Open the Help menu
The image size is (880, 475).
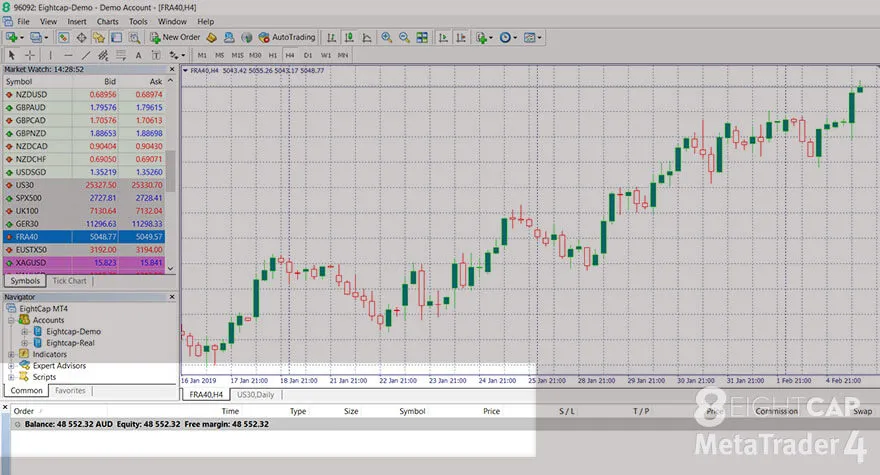point(205,21)
